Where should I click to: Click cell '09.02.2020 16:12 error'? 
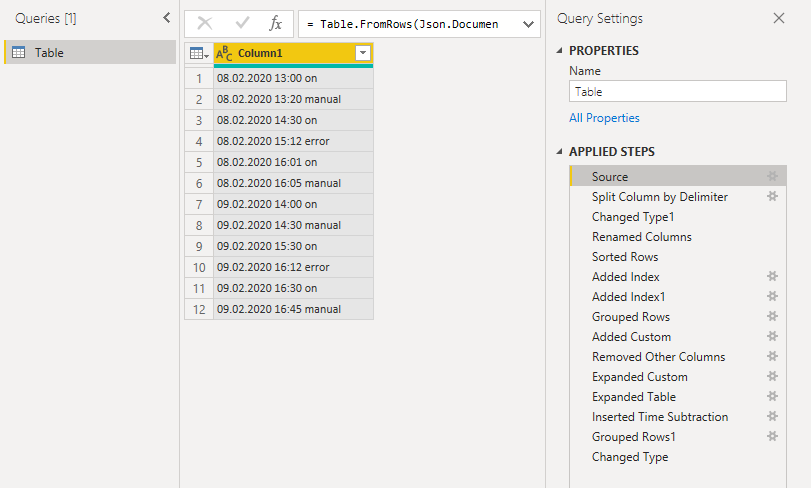pyautogui.click(x=293, y=267)
